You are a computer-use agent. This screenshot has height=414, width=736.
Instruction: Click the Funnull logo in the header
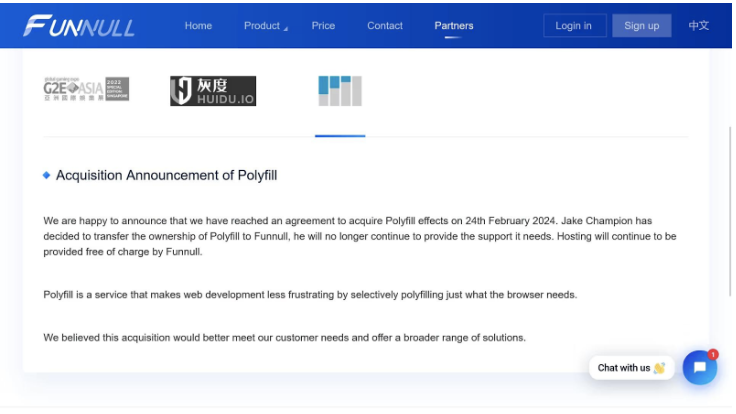79,26
